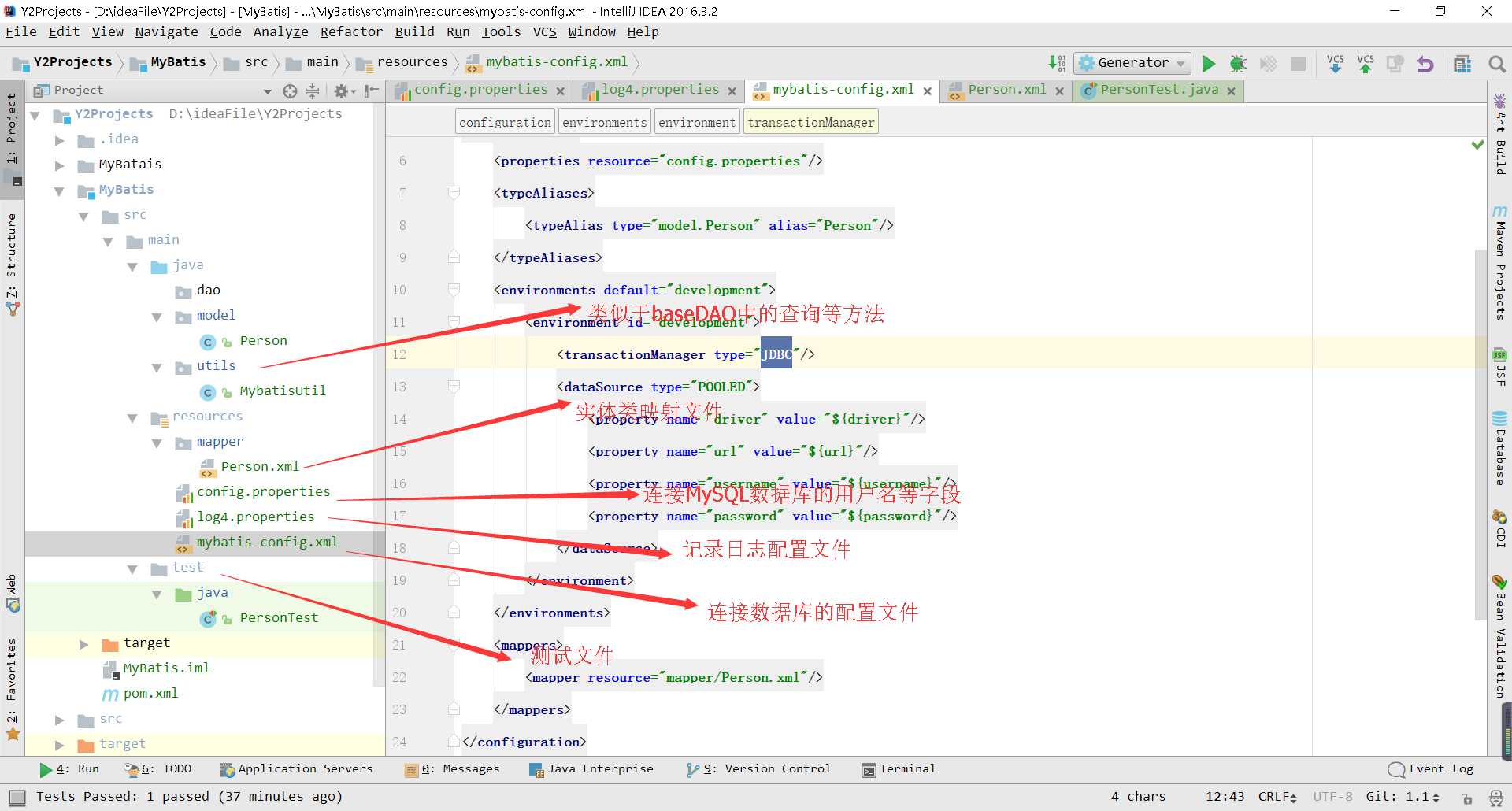
Task: Open the Bean Validation side panel
Action: coord(1500,636)
